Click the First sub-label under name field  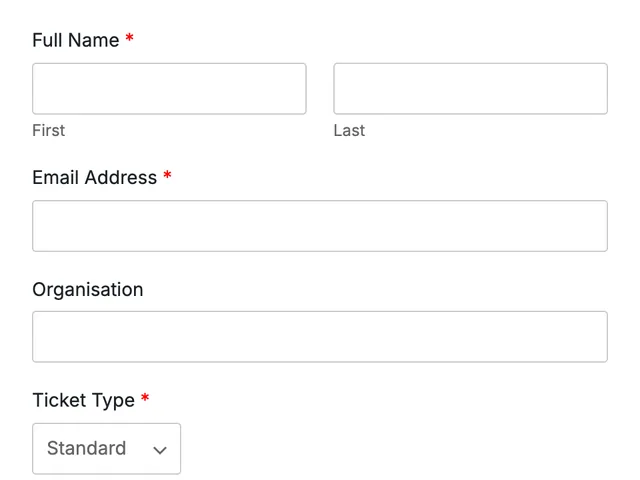click(x=49, y=131)
